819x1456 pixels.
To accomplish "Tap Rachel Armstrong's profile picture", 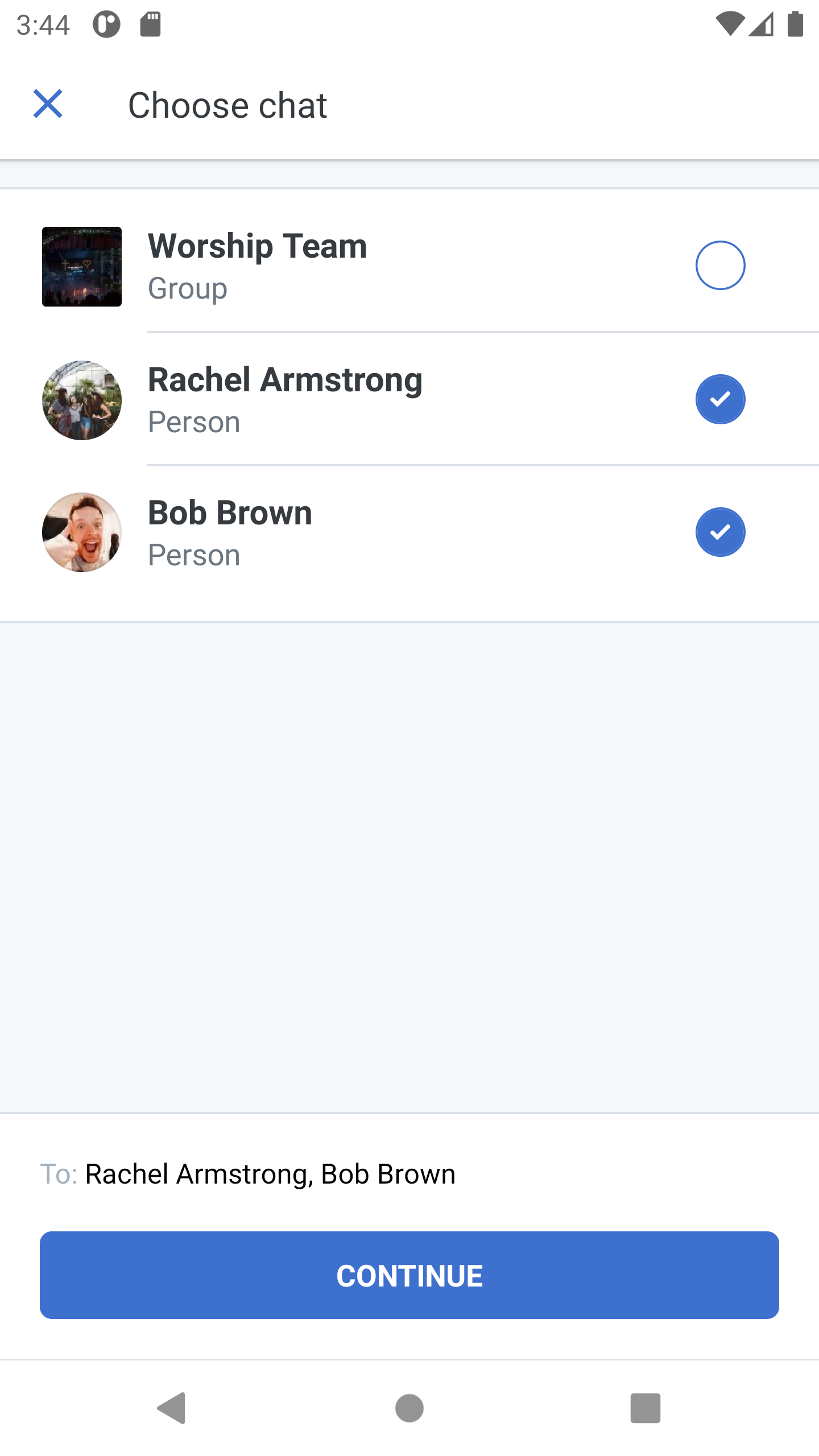I will (82, 400).
